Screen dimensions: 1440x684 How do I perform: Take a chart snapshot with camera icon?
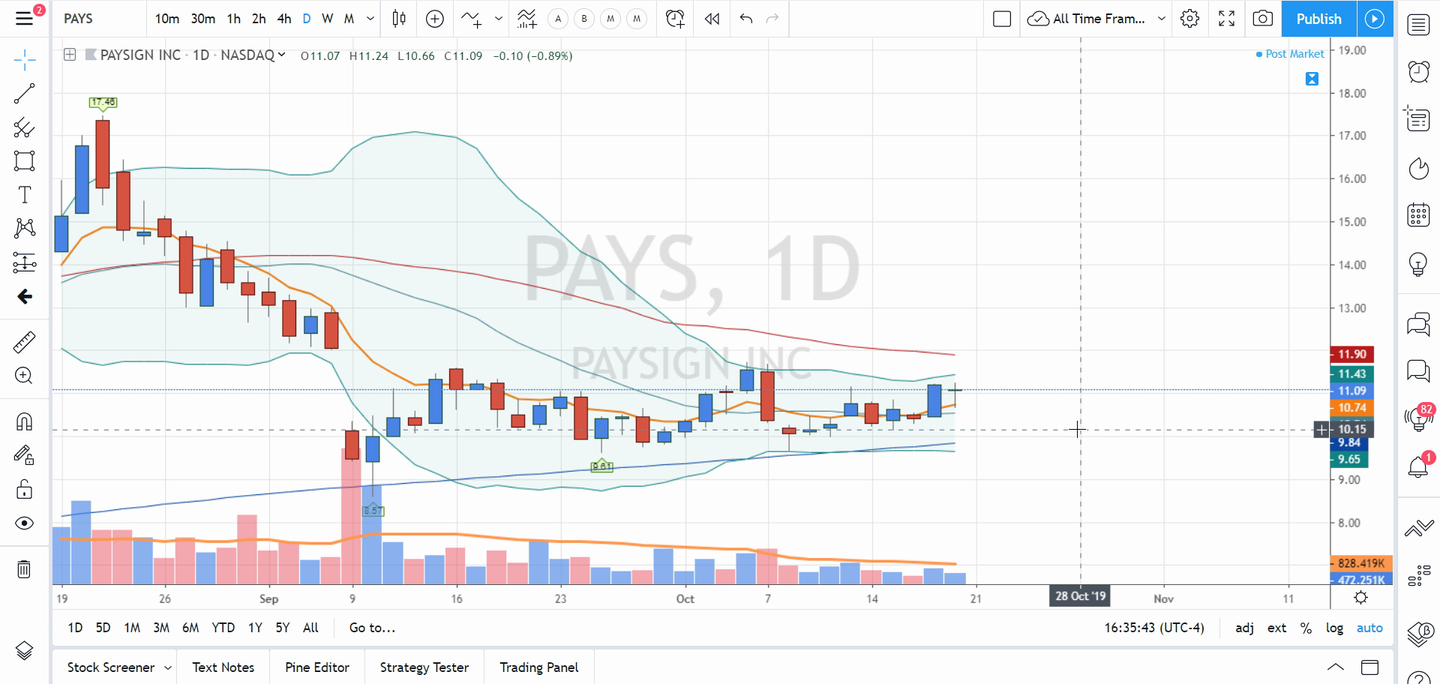click(1263, 18)
